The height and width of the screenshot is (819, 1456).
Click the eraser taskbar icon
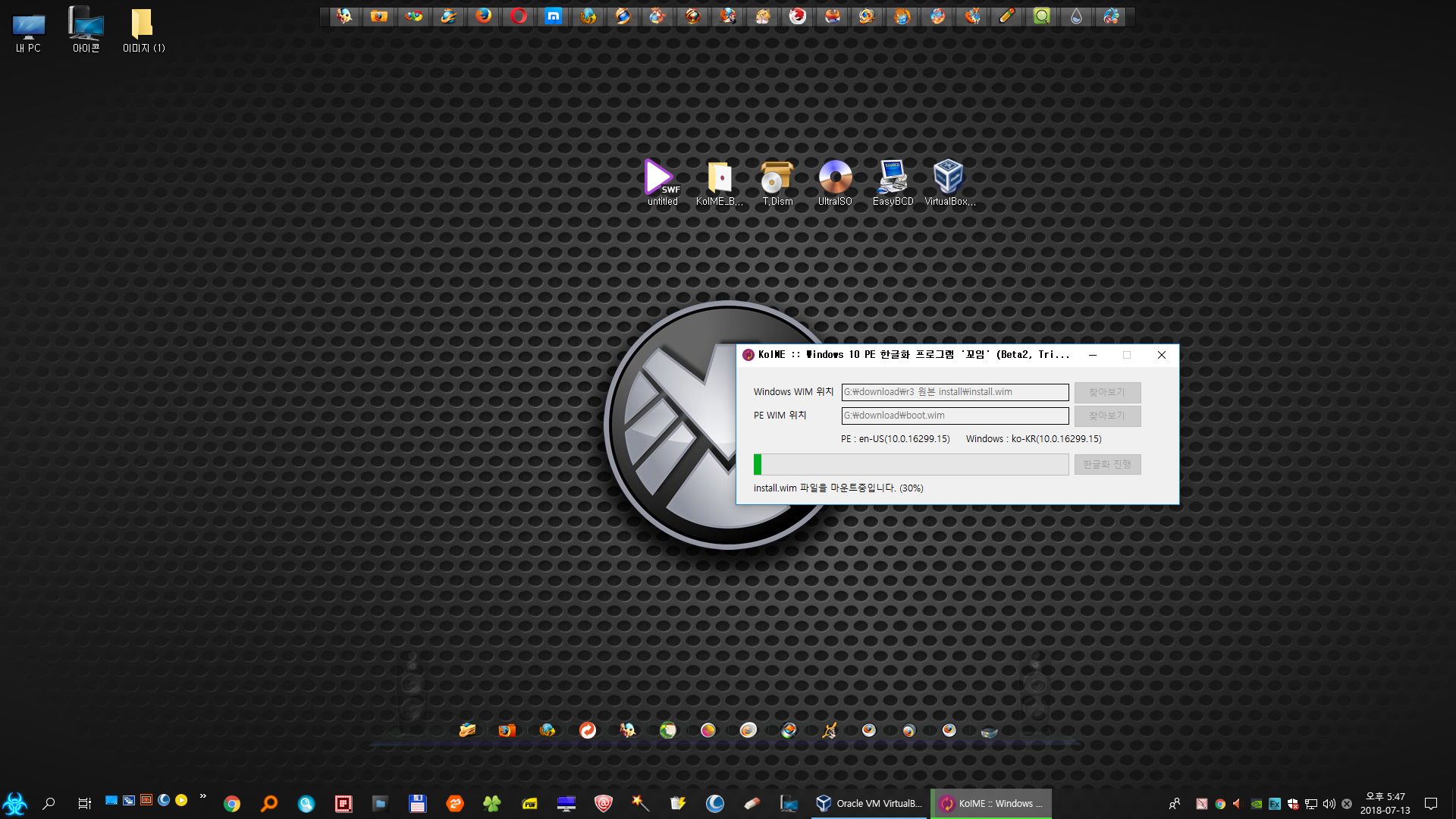tap(752, 804)
